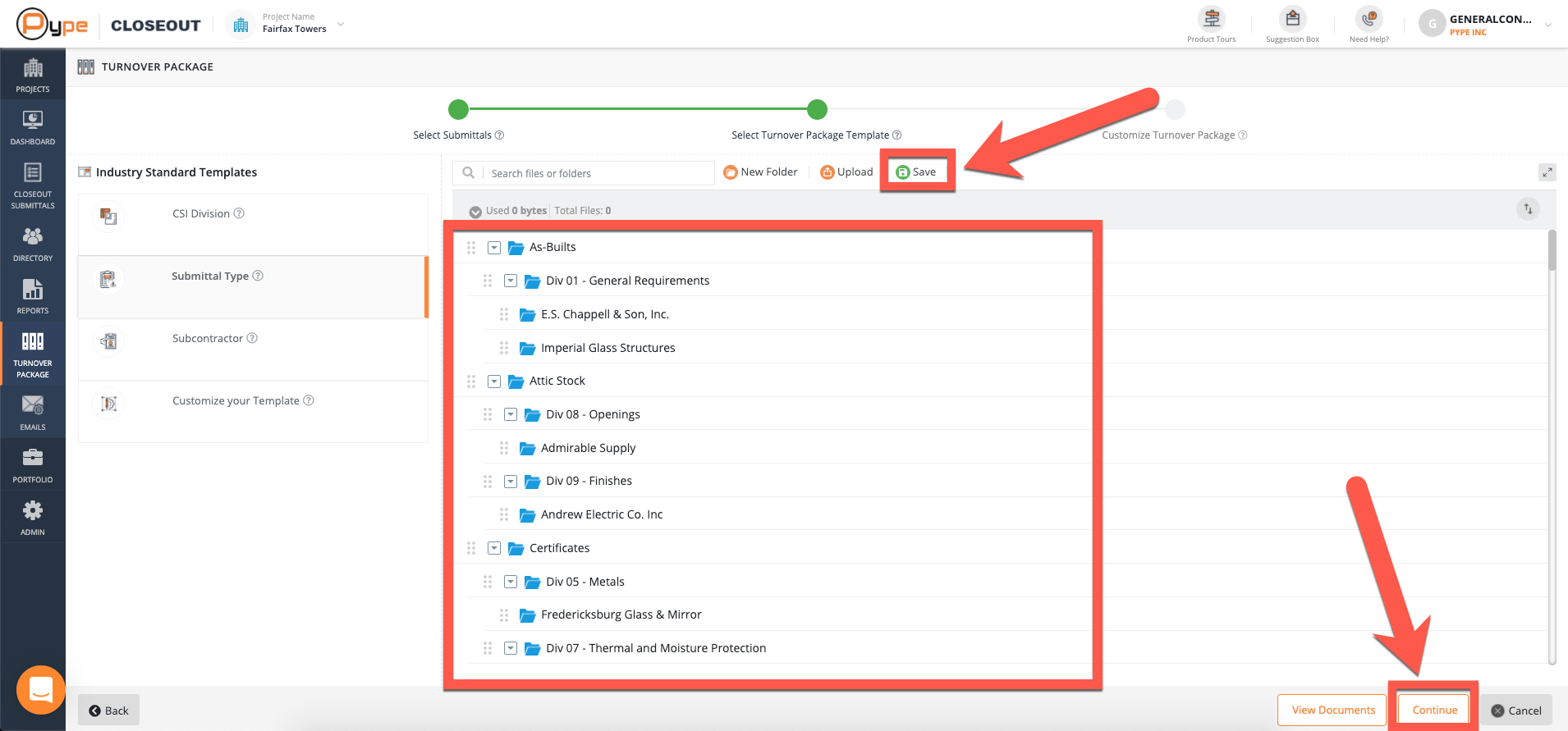This screenshot has width=1568, height=731.
Task: Open Emails from the sidebar
Action: pyautogui.click(x=33, y=413)
